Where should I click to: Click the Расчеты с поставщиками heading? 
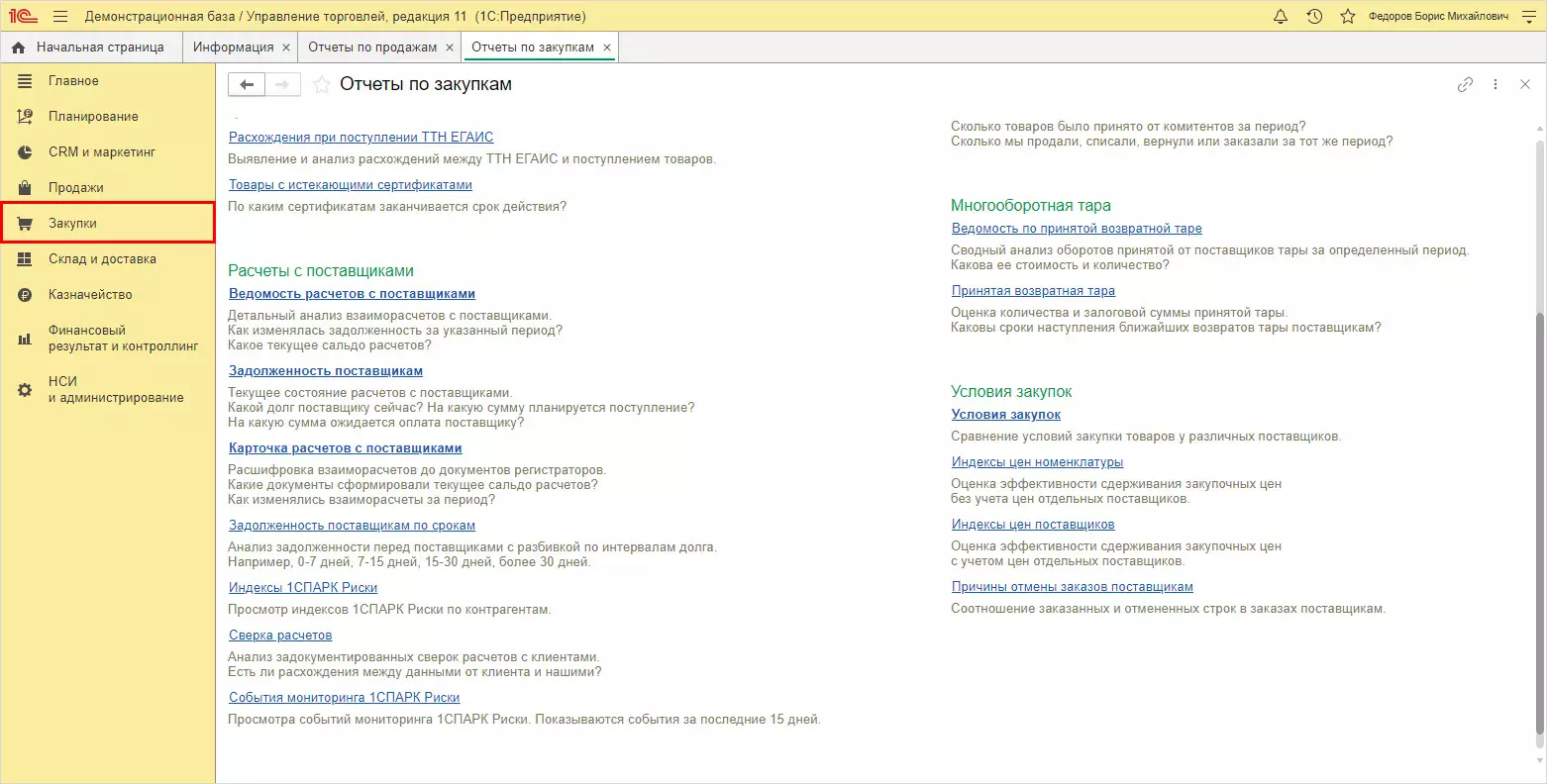click(321, 271)
